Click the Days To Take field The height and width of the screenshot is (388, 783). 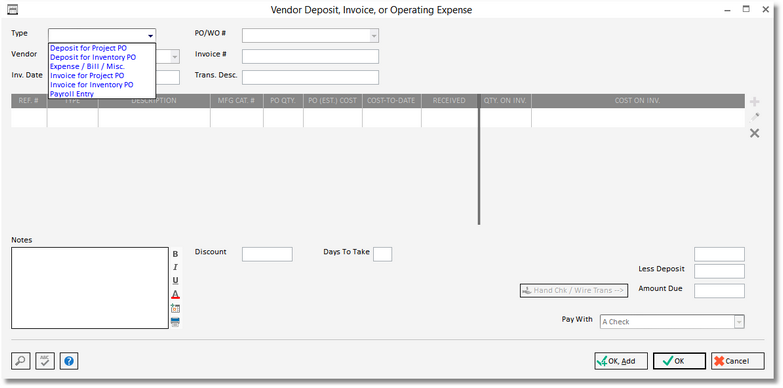click(x=383, y=254)
